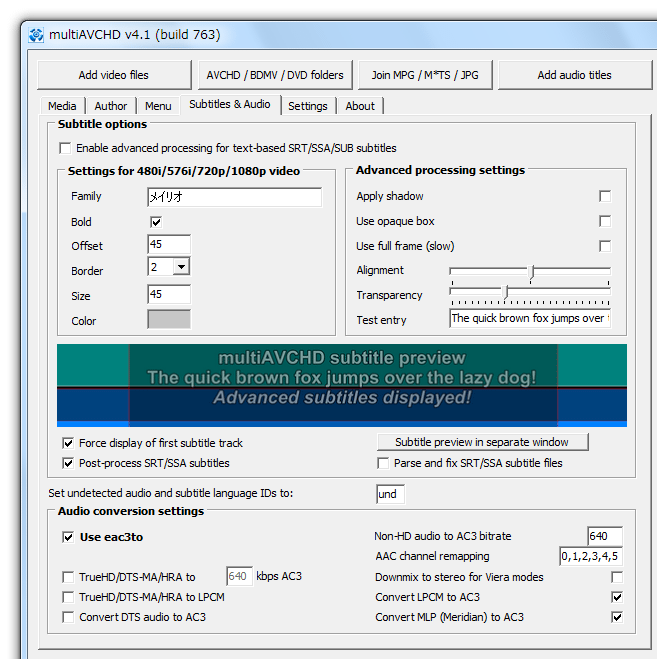Click the Alignment slider thumb
This screenshot has height=659, width=657.
532,272
